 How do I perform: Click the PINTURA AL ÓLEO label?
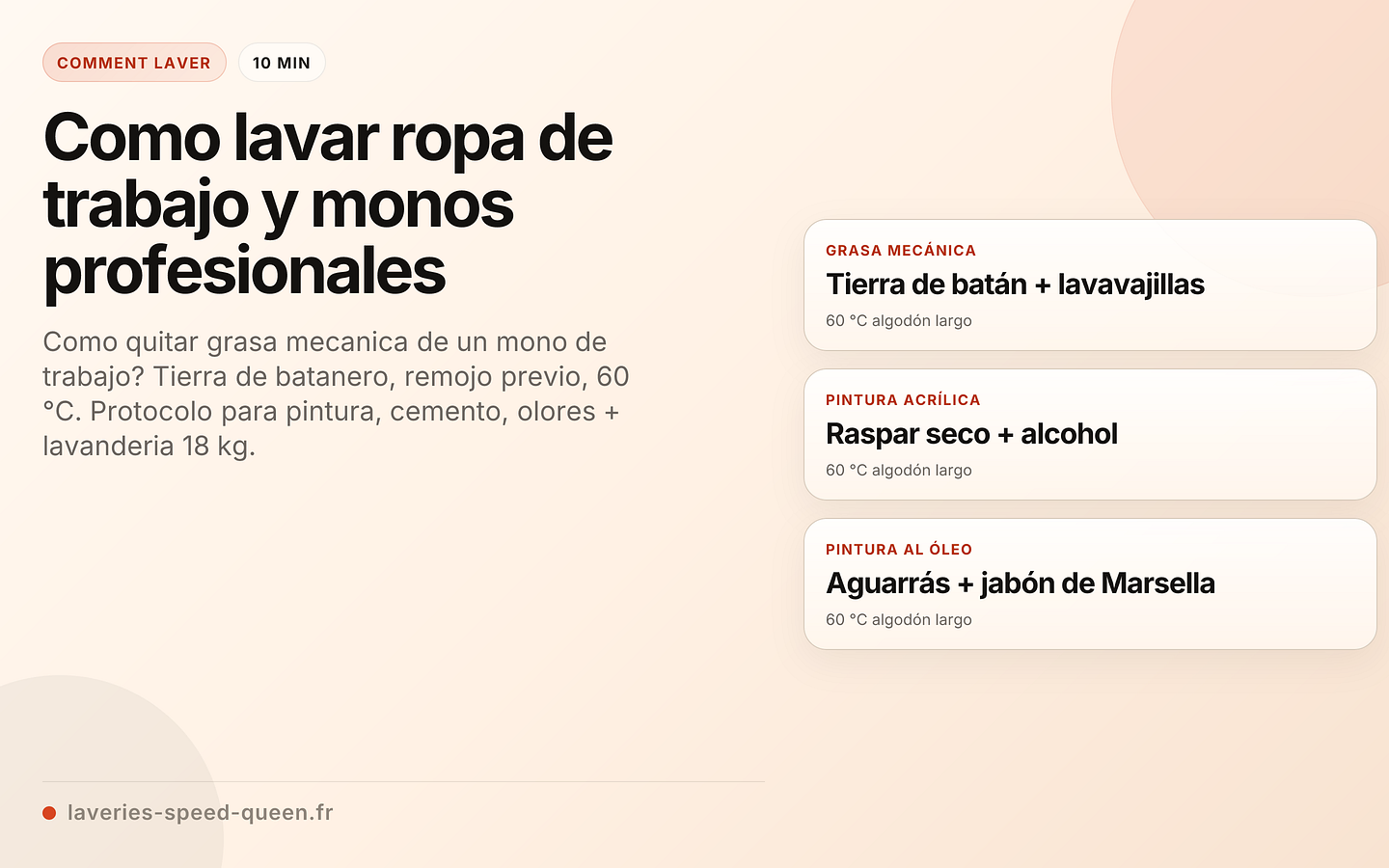pyautogui.click(x=899, y=550)
